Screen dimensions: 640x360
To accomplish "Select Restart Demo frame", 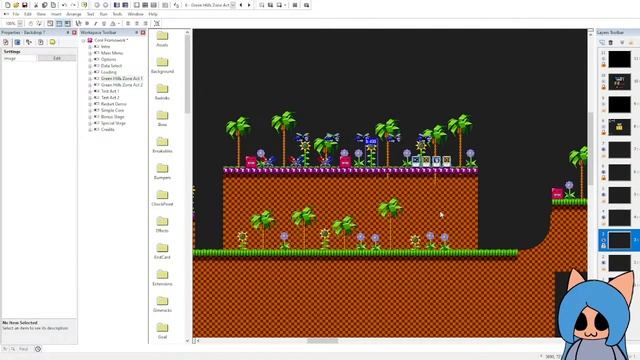I will click(x=113, y=104).
